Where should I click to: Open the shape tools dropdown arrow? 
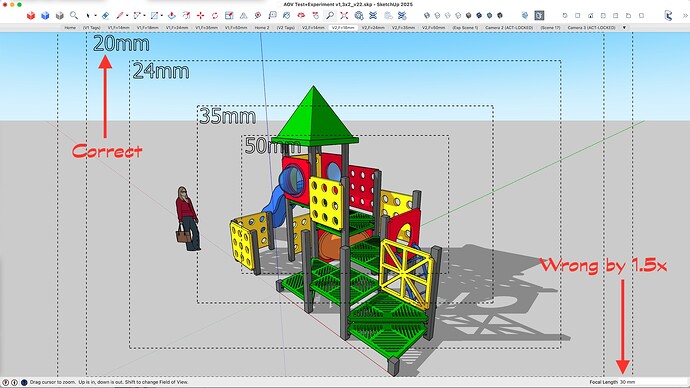pyautogui.click(x=161, y=16)
